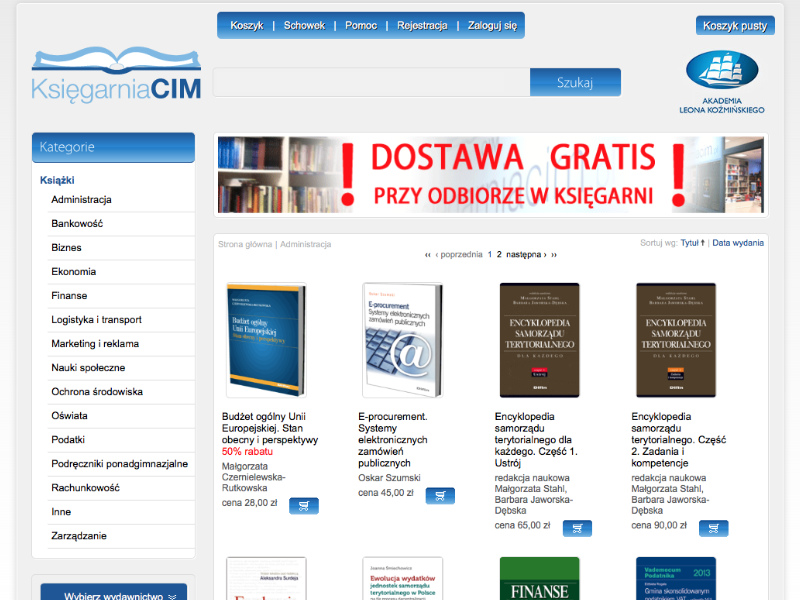This screenshot has width=800, height=600.
Task: Select the Rachunkowość category
Action: 85,488
